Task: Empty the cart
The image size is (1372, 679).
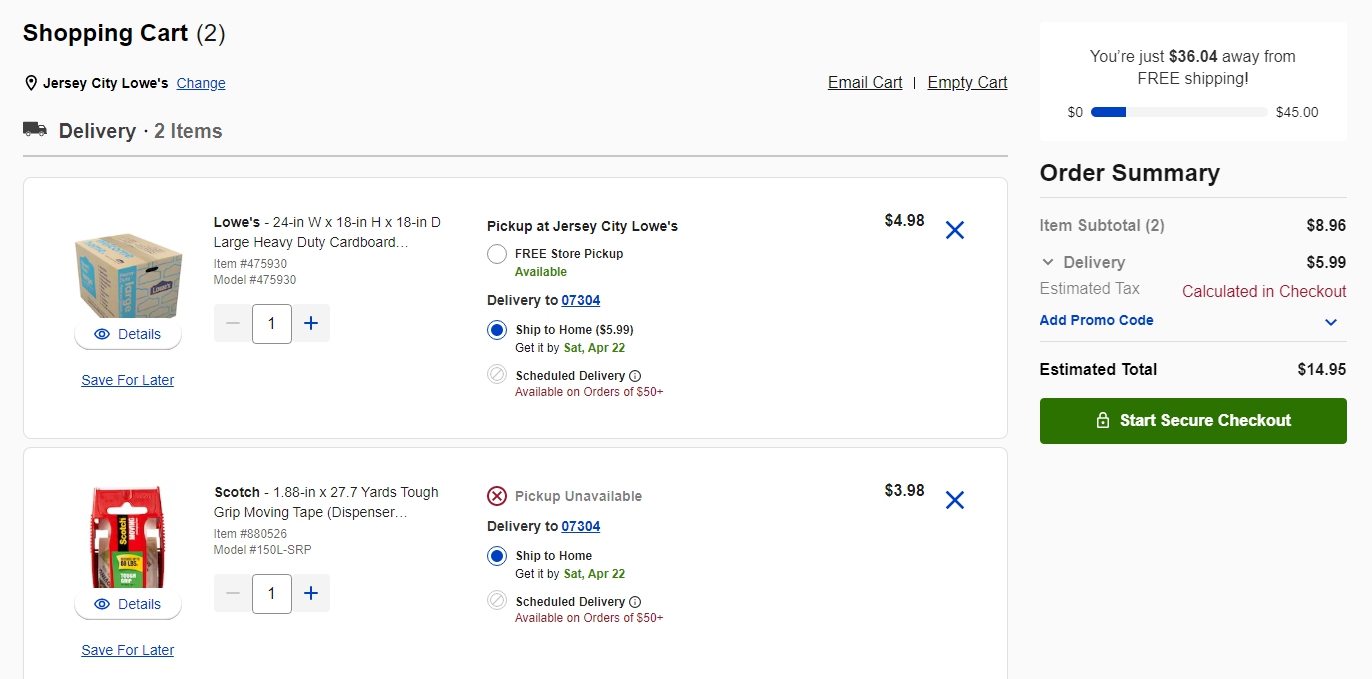Action: tap(967, 83)
